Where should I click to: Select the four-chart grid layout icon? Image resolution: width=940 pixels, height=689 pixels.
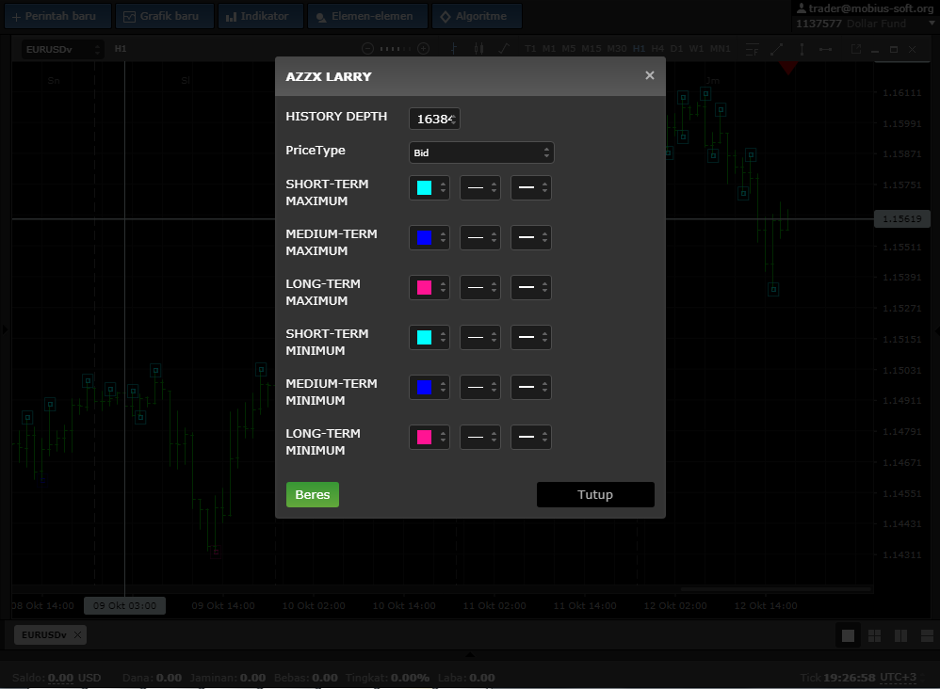click(x=874, y=636)
